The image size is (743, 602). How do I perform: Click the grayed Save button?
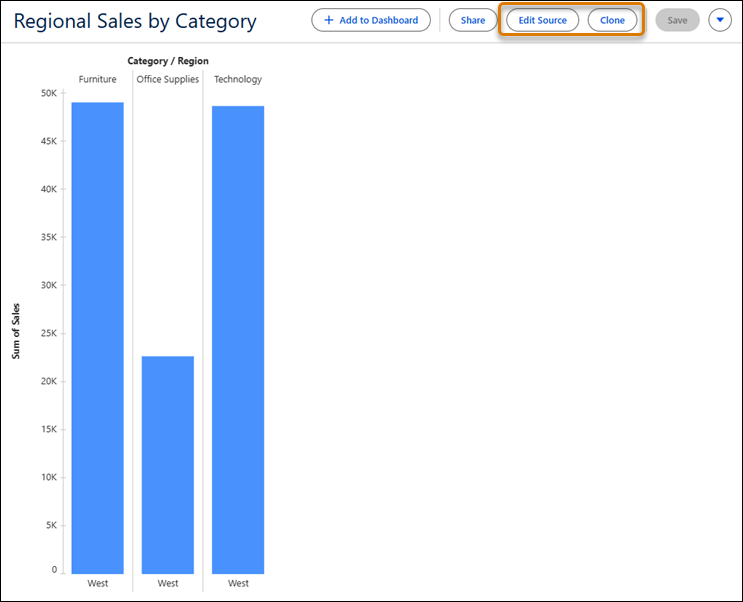click(x=677, y=20)
